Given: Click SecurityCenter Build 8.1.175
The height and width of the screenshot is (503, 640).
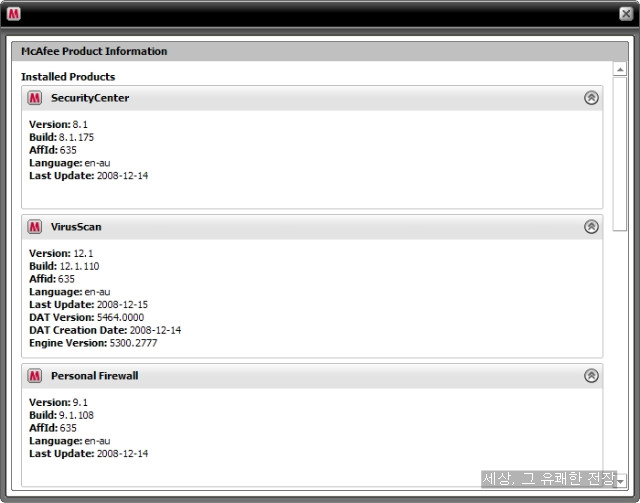Looking at the screenshot, I should click(x=62, y=137).
